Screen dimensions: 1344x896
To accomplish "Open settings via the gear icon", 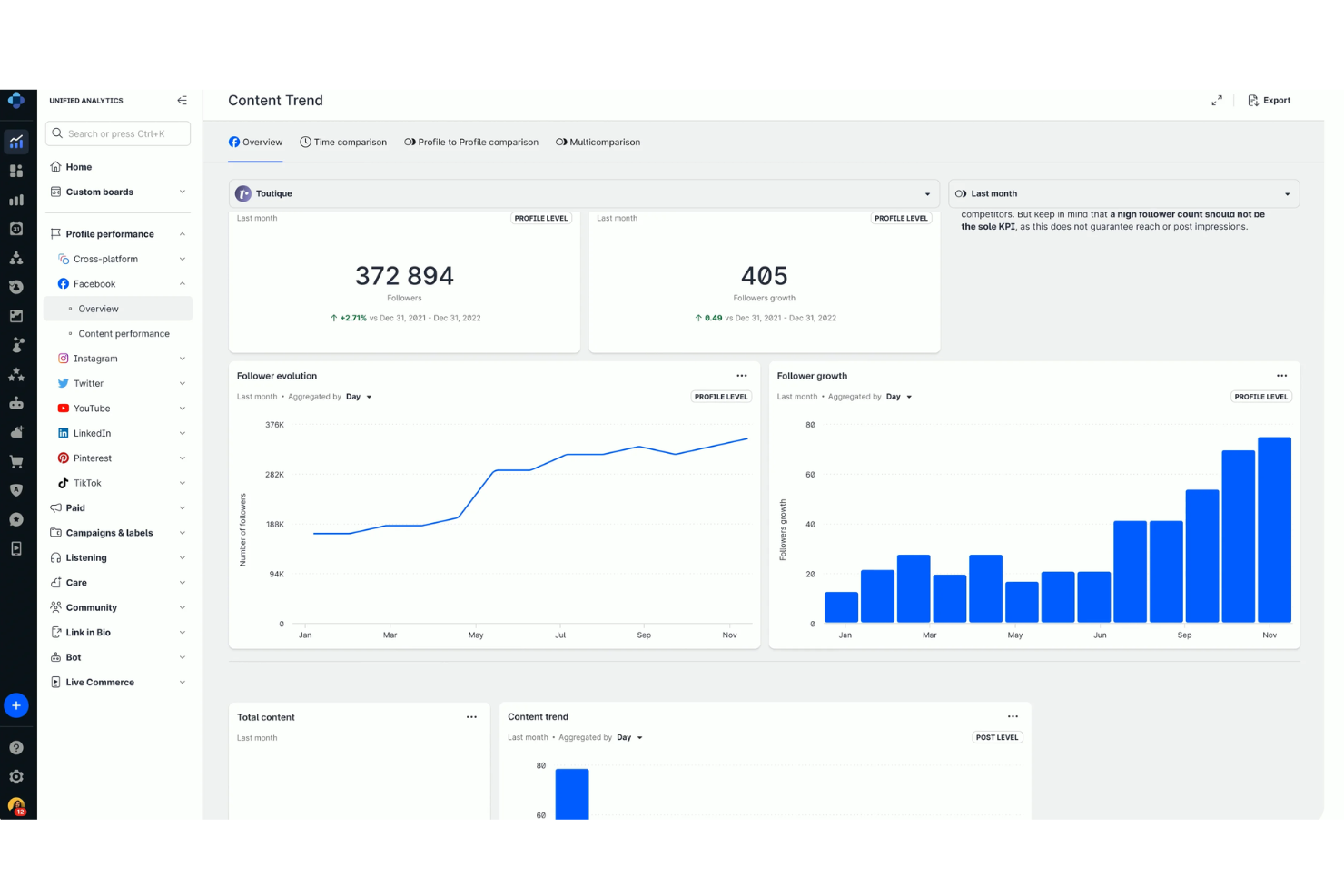I will pyautogui.click(x=17, y=776).
